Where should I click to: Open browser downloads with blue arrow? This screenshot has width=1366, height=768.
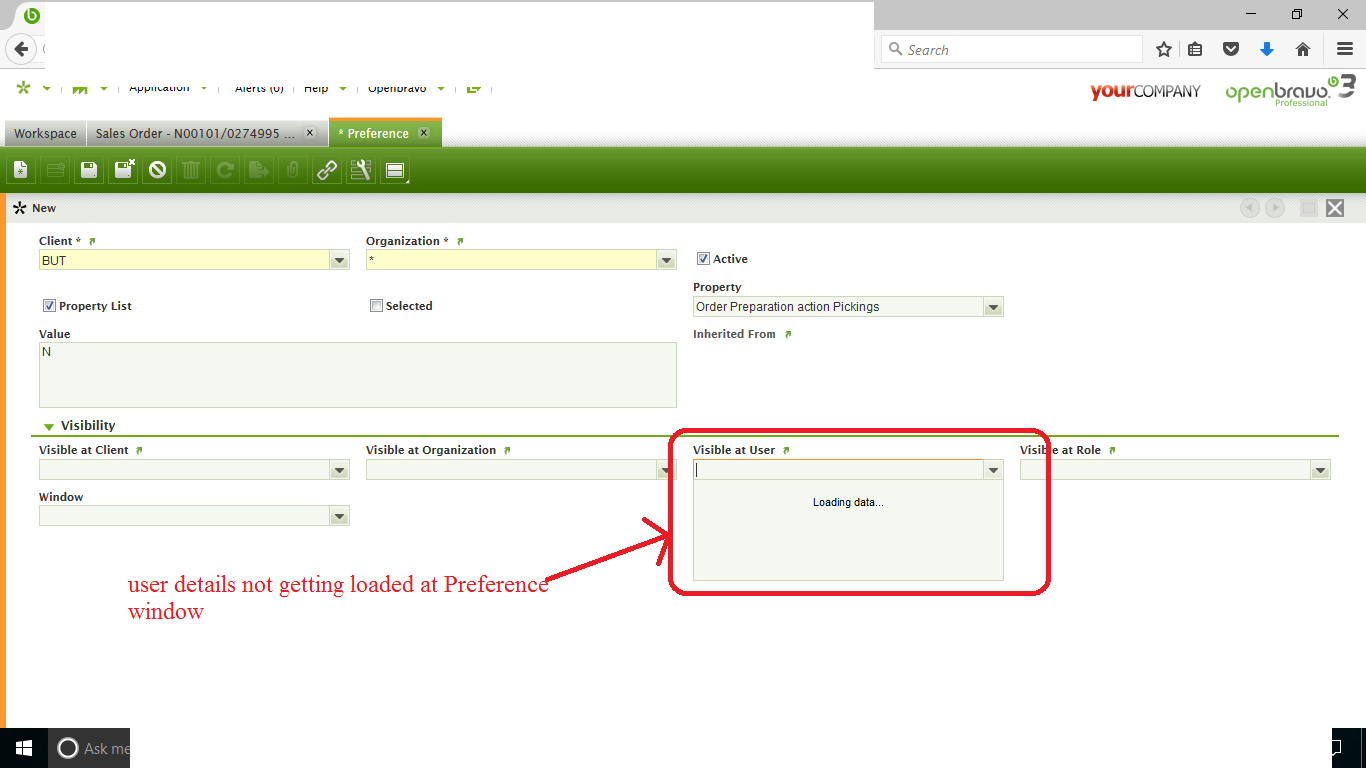(x=1267, y=49)
